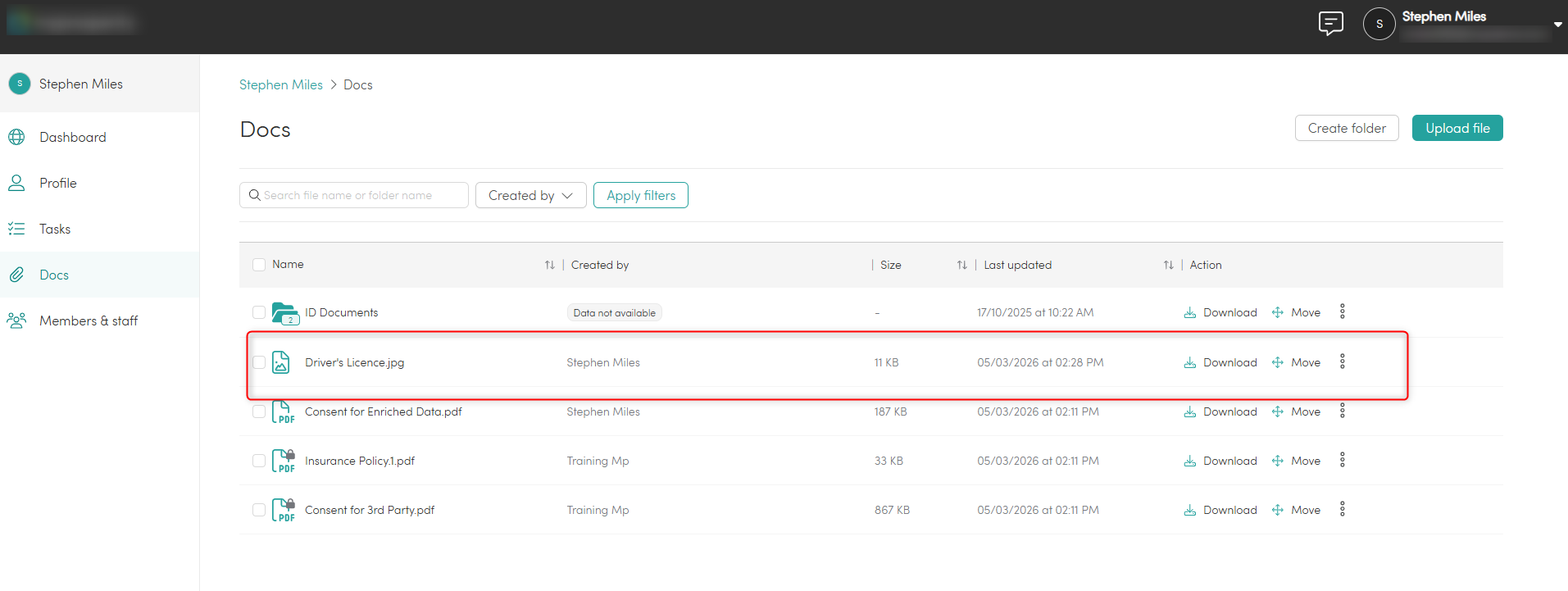The height and width of the screenshot is (591, 1568).
Task: Open Insurance Policy.1.pdf file name
Action: pyautogui.click(x=360, y=461)
